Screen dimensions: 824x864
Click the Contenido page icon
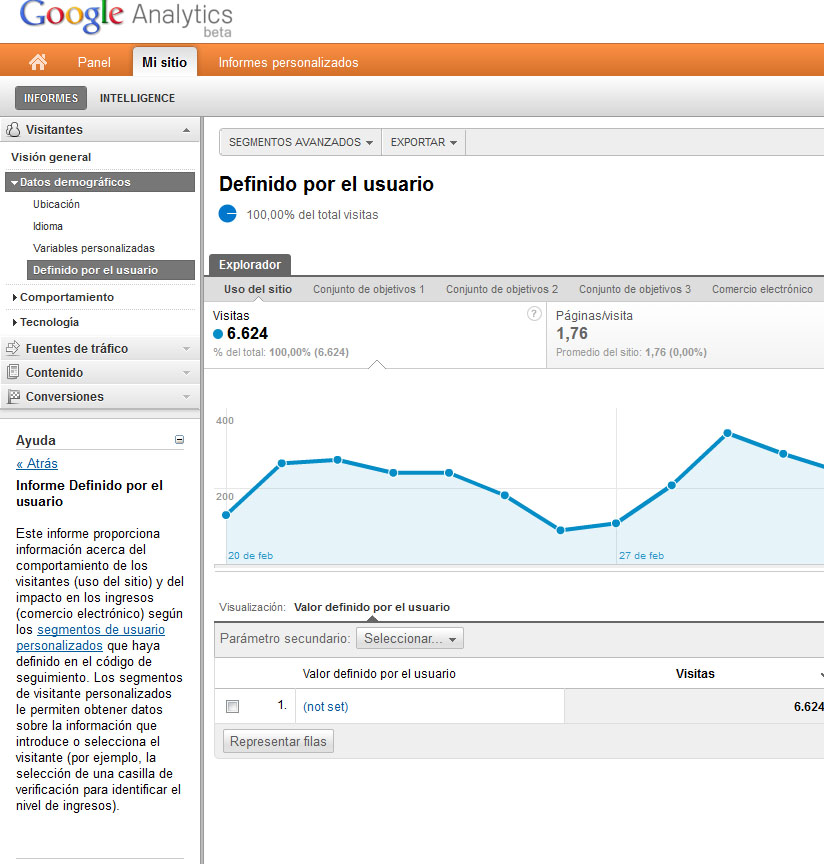click(13, 373)
